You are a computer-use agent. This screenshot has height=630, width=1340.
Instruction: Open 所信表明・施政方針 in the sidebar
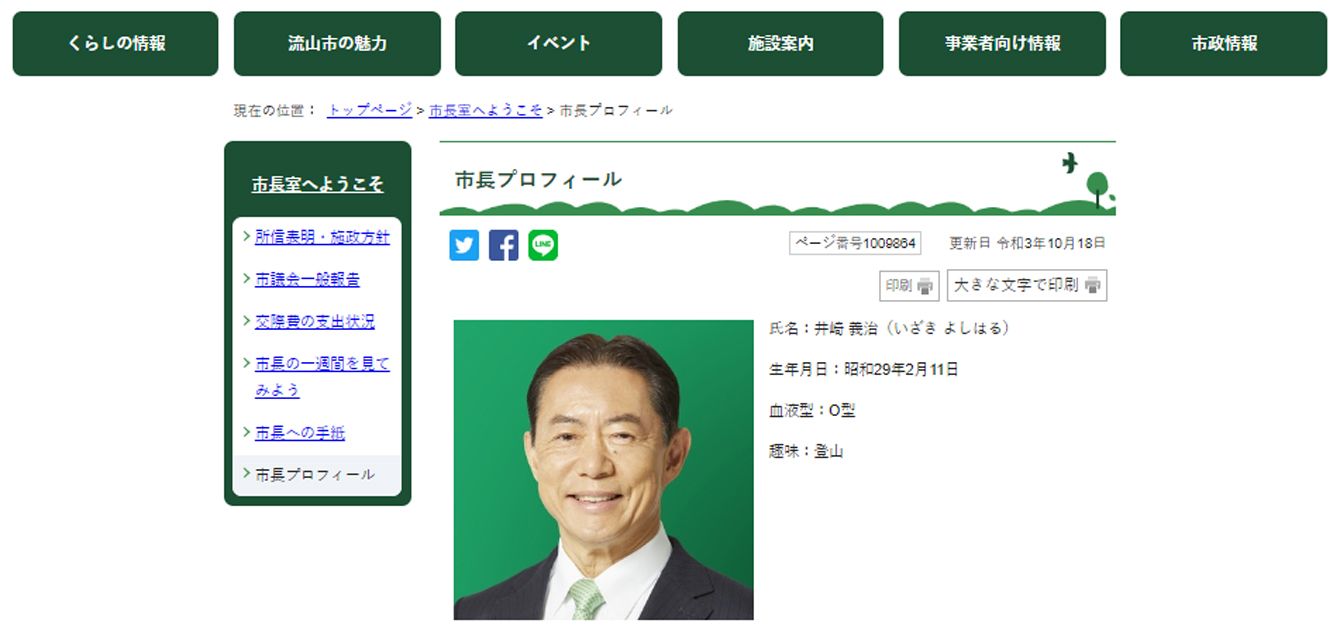point(322,238)
